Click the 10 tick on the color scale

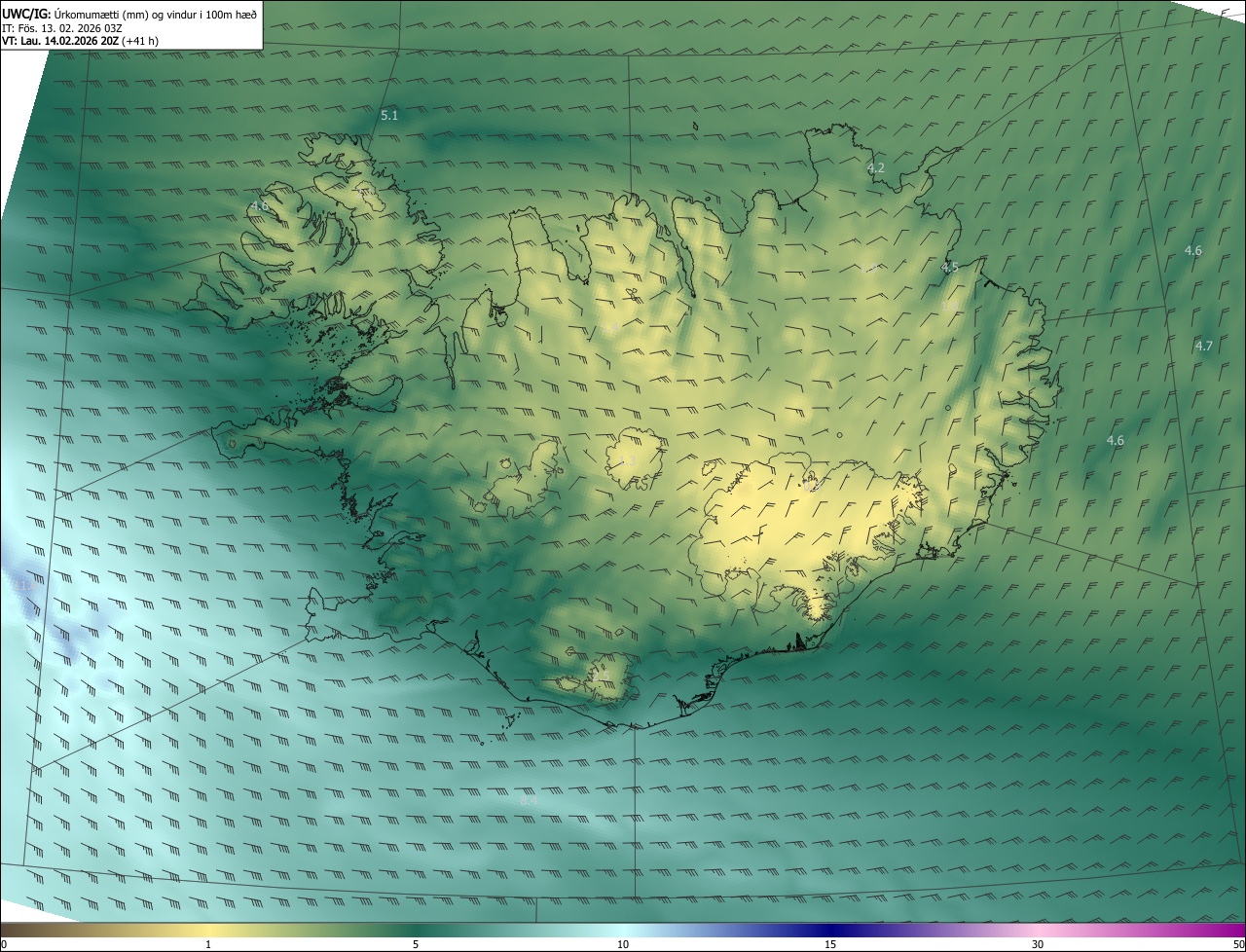coord(623,944)
